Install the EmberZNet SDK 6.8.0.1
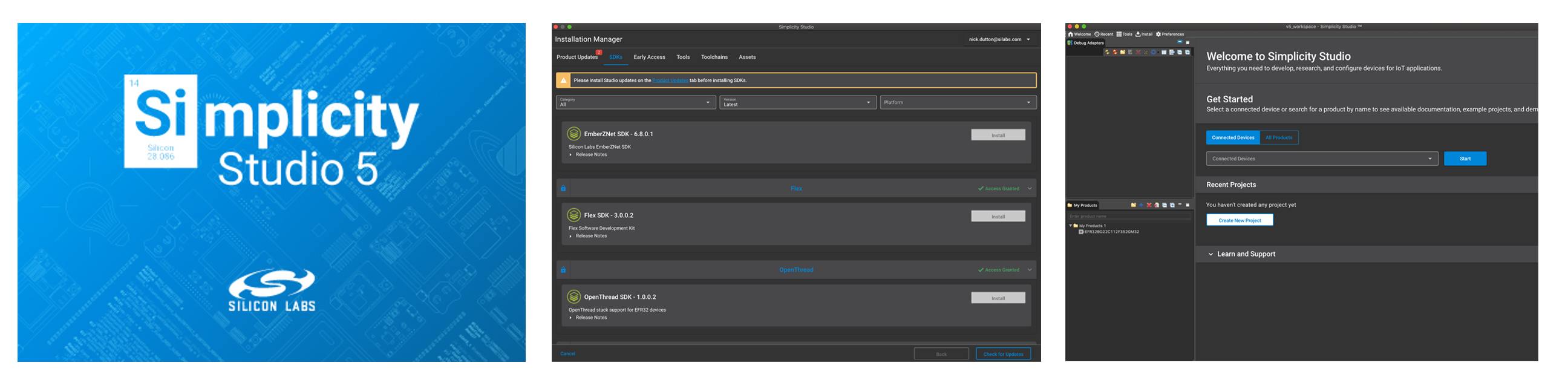Screen dimensions: 1568x380 [x=998, y=135]
